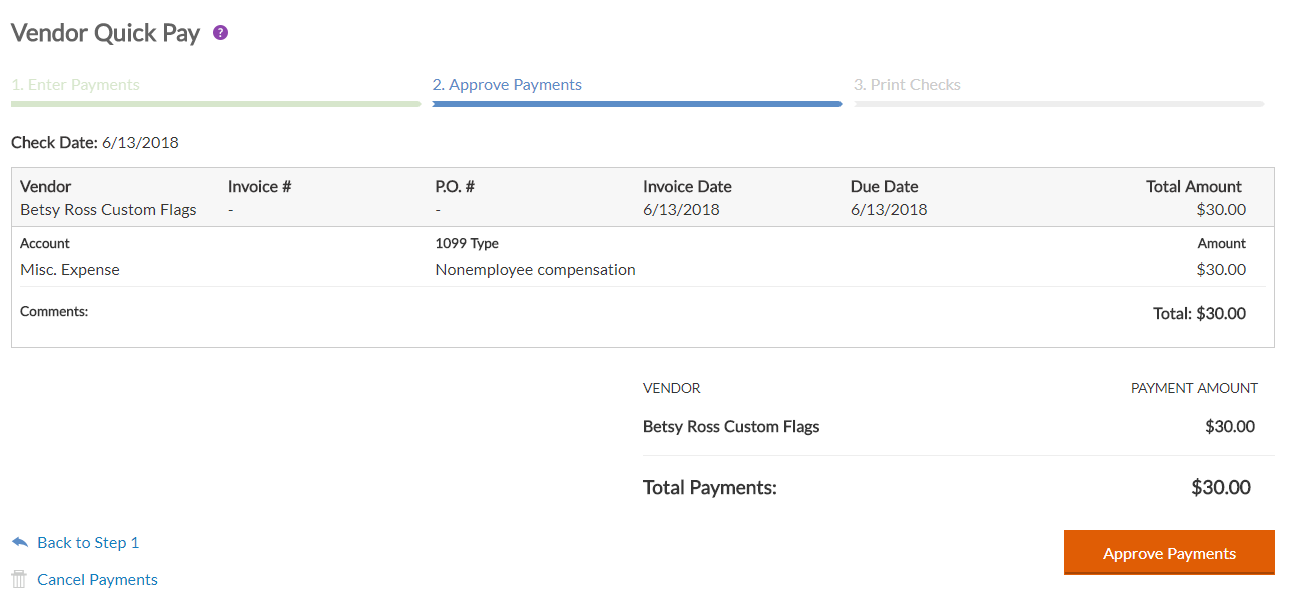Click the Cancel Payments link
Screen dimensions: 1295x614
point(97,580)
